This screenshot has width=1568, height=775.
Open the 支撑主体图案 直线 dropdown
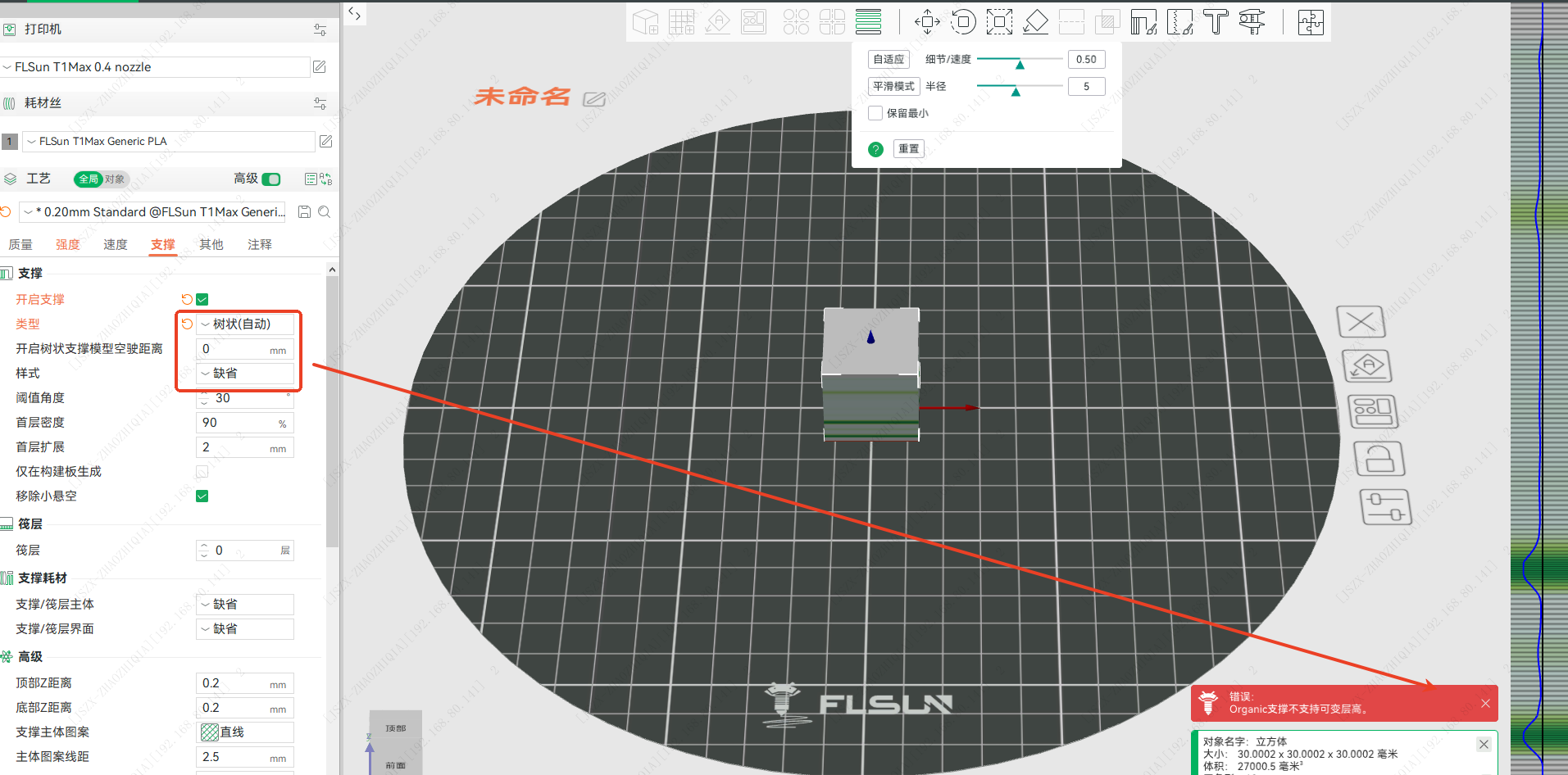(245, 732)
